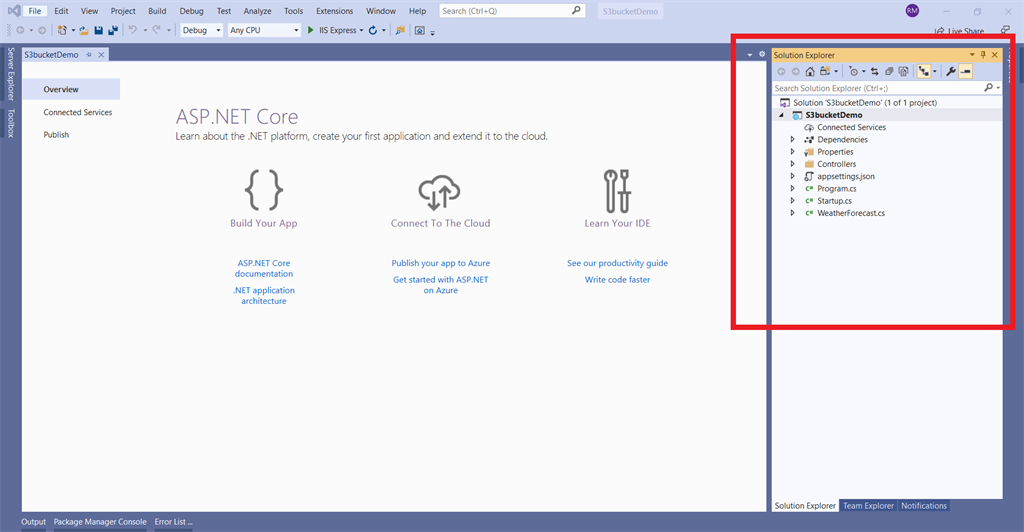Open .NET application architecture link
Screen dimensions: 1024x532
pyautogui.click(x=264, y=296)
